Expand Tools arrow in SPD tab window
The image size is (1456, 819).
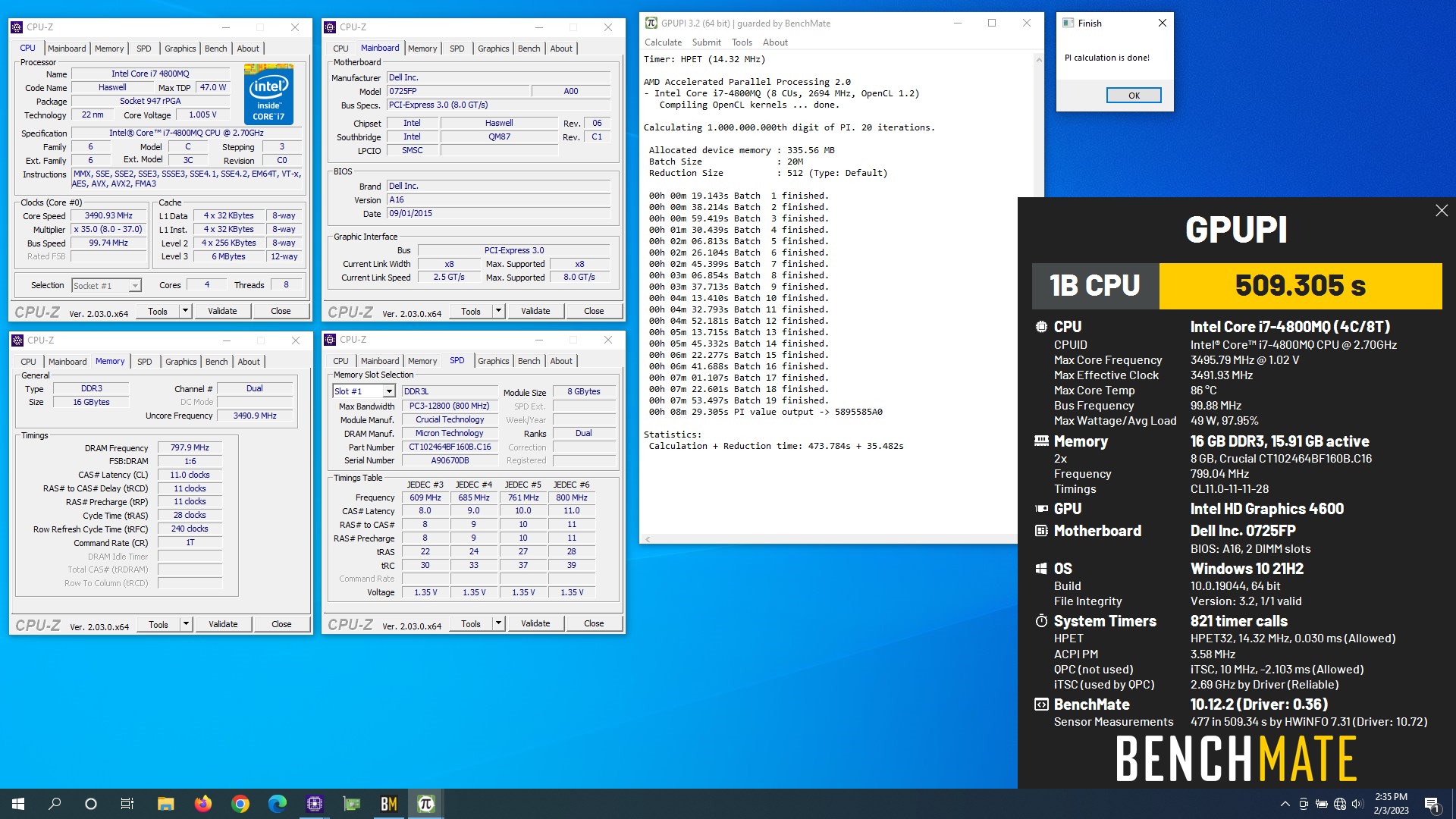[498, 623]
